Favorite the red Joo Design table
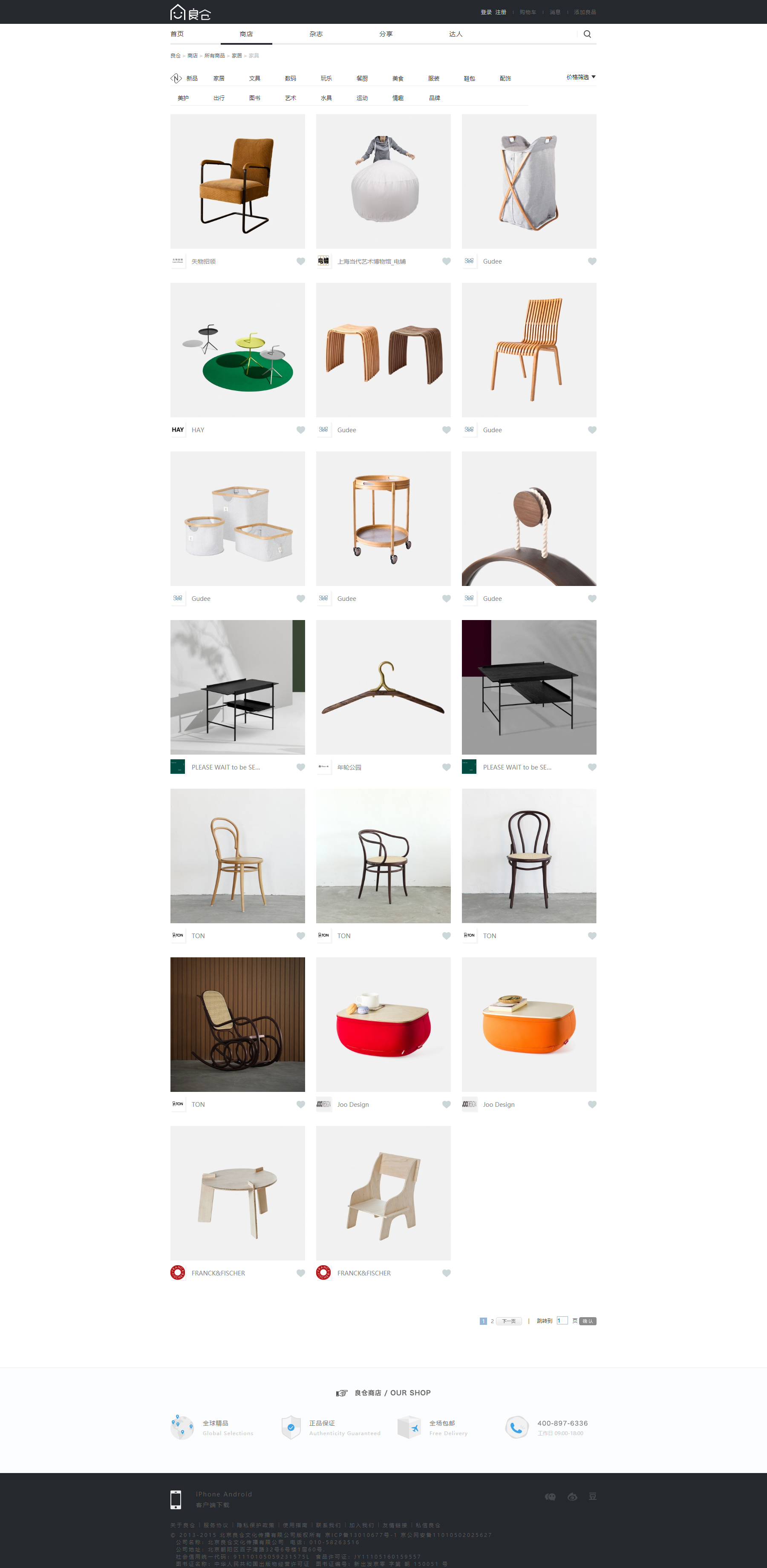Screen dimensions: 767x1568 click(447, 1104)
